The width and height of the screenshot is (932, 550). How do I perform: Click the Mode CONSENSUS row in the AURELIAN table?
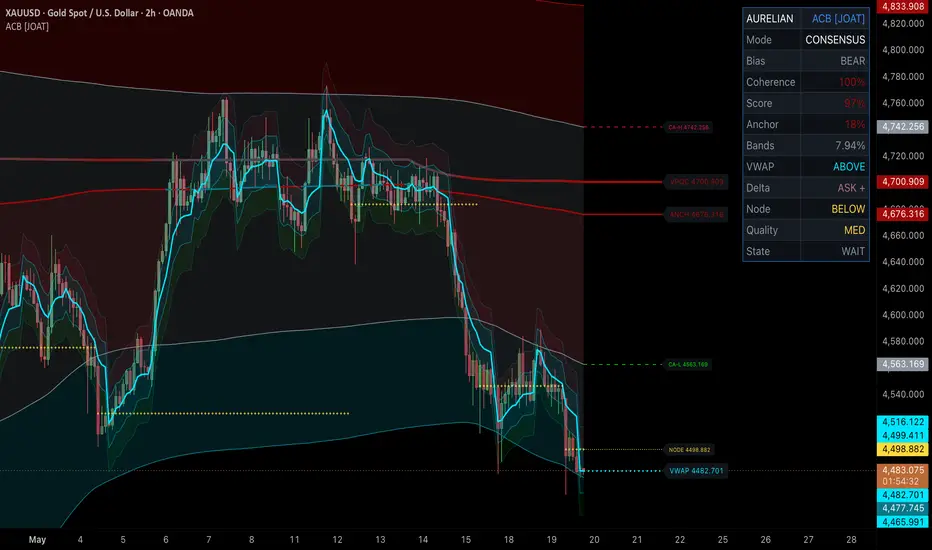tap(805, 40)
